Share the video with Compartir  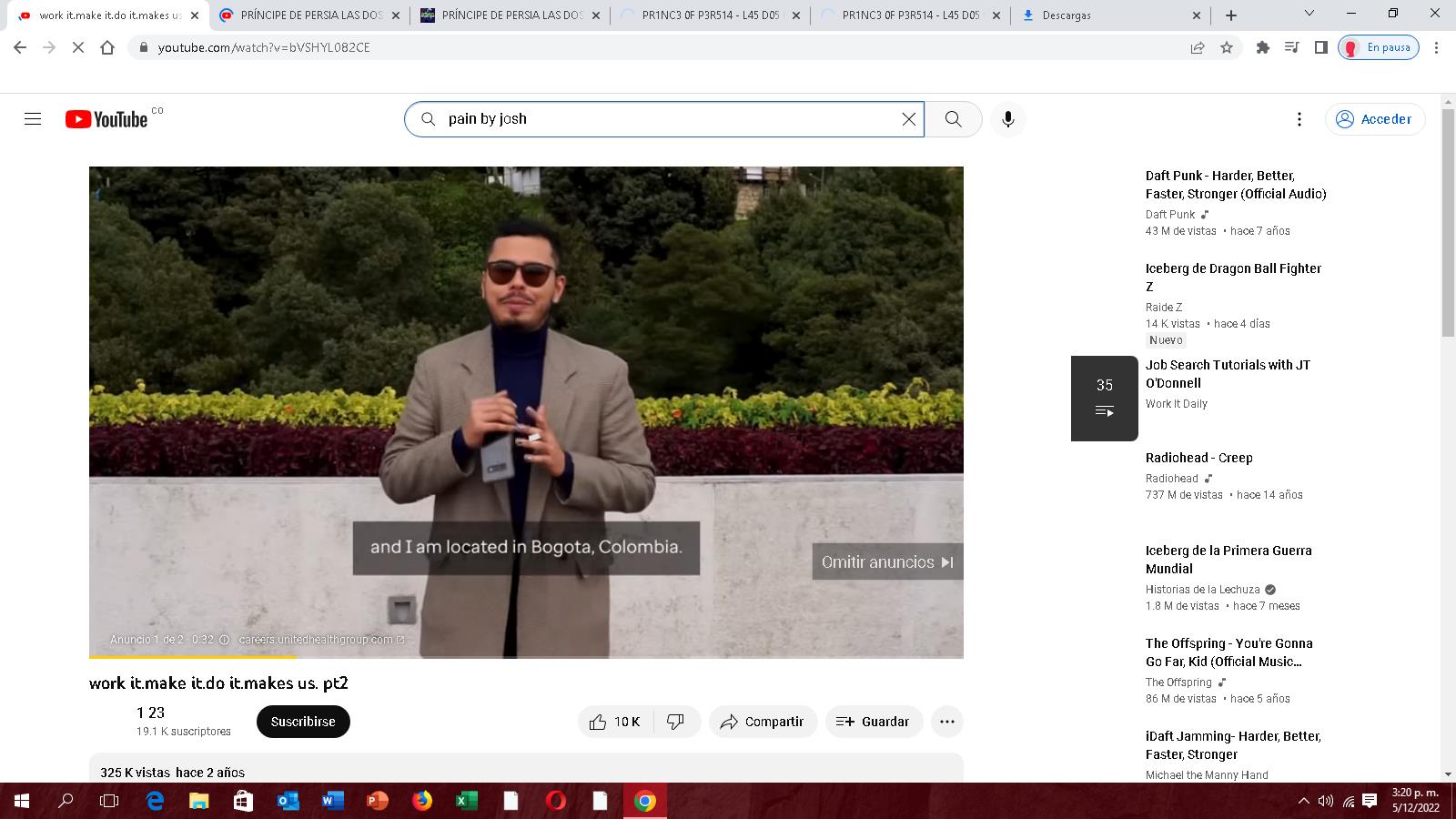coord(763,722)
